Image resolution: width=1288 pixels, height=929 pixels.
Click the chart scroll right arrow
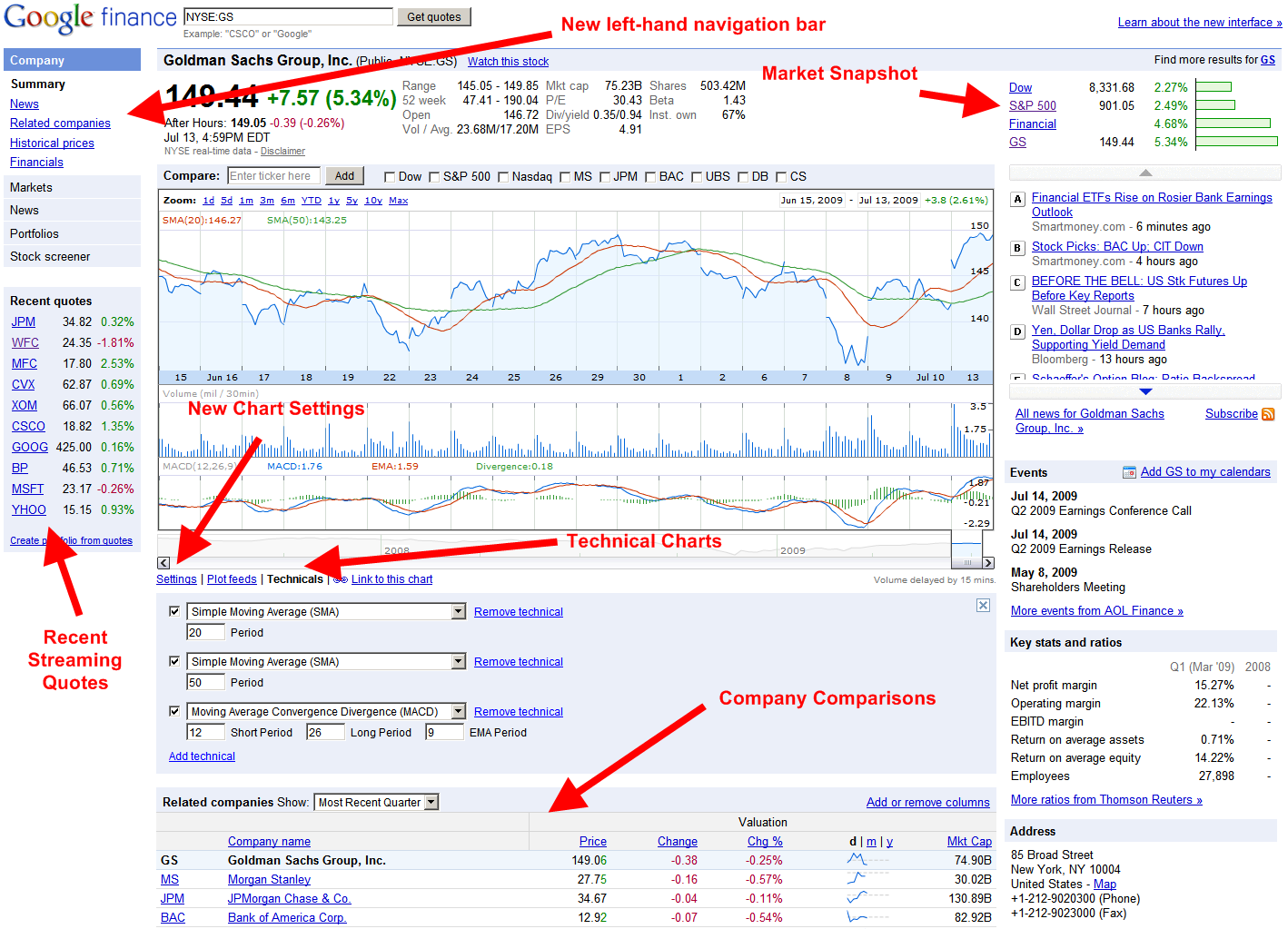click(988, 563)
